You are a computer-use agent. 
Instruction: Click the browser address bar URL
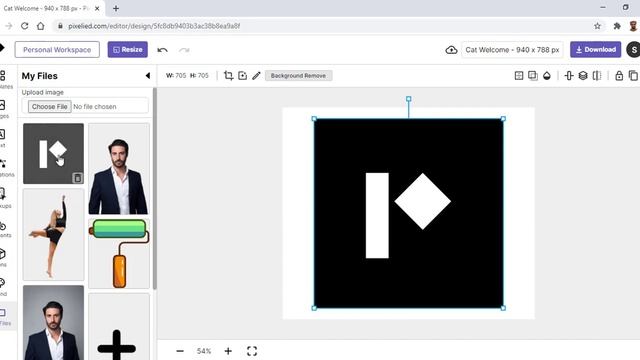click(x=154, y=26)
